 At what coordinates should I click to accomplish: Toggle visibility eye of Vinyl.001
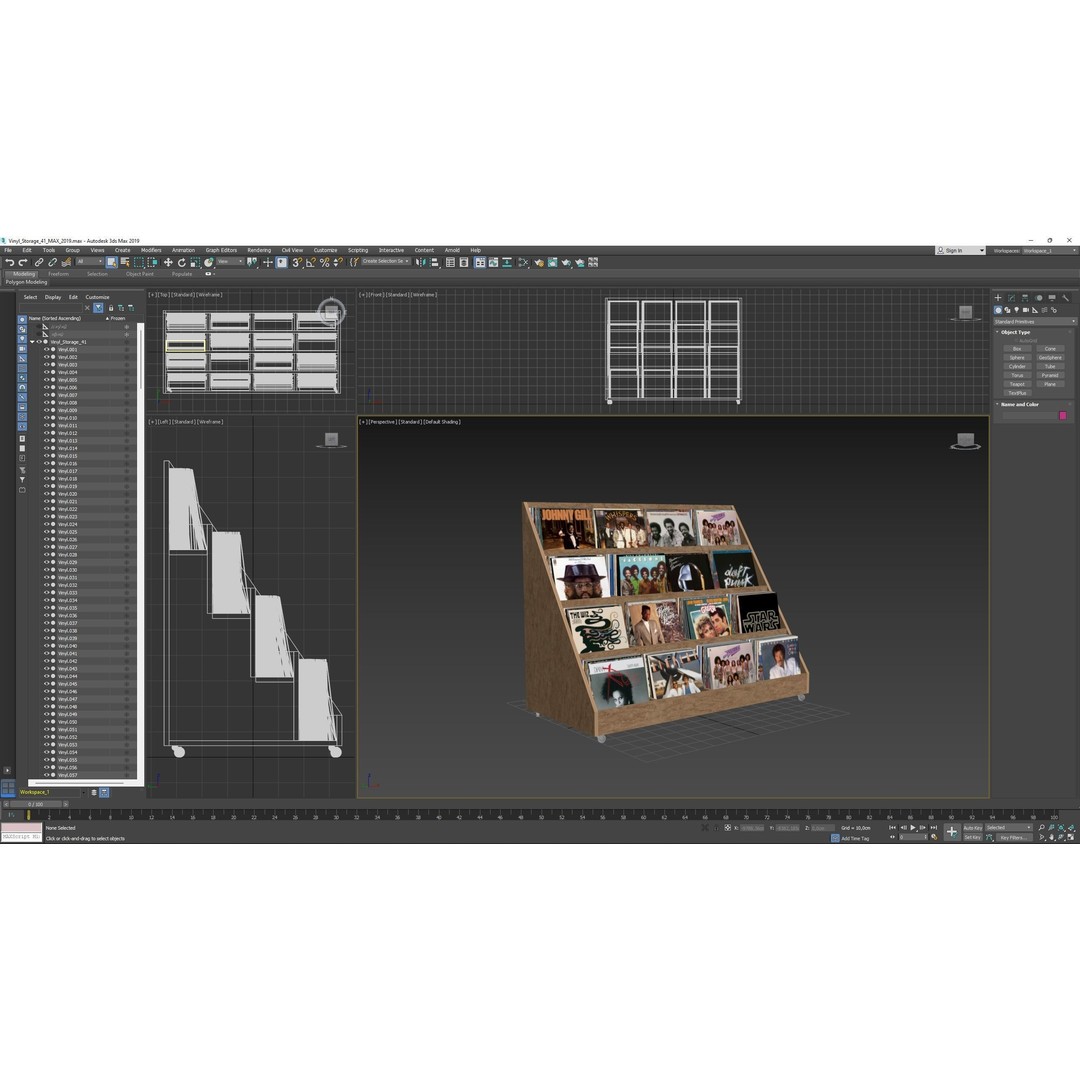(x=47, y=350)
